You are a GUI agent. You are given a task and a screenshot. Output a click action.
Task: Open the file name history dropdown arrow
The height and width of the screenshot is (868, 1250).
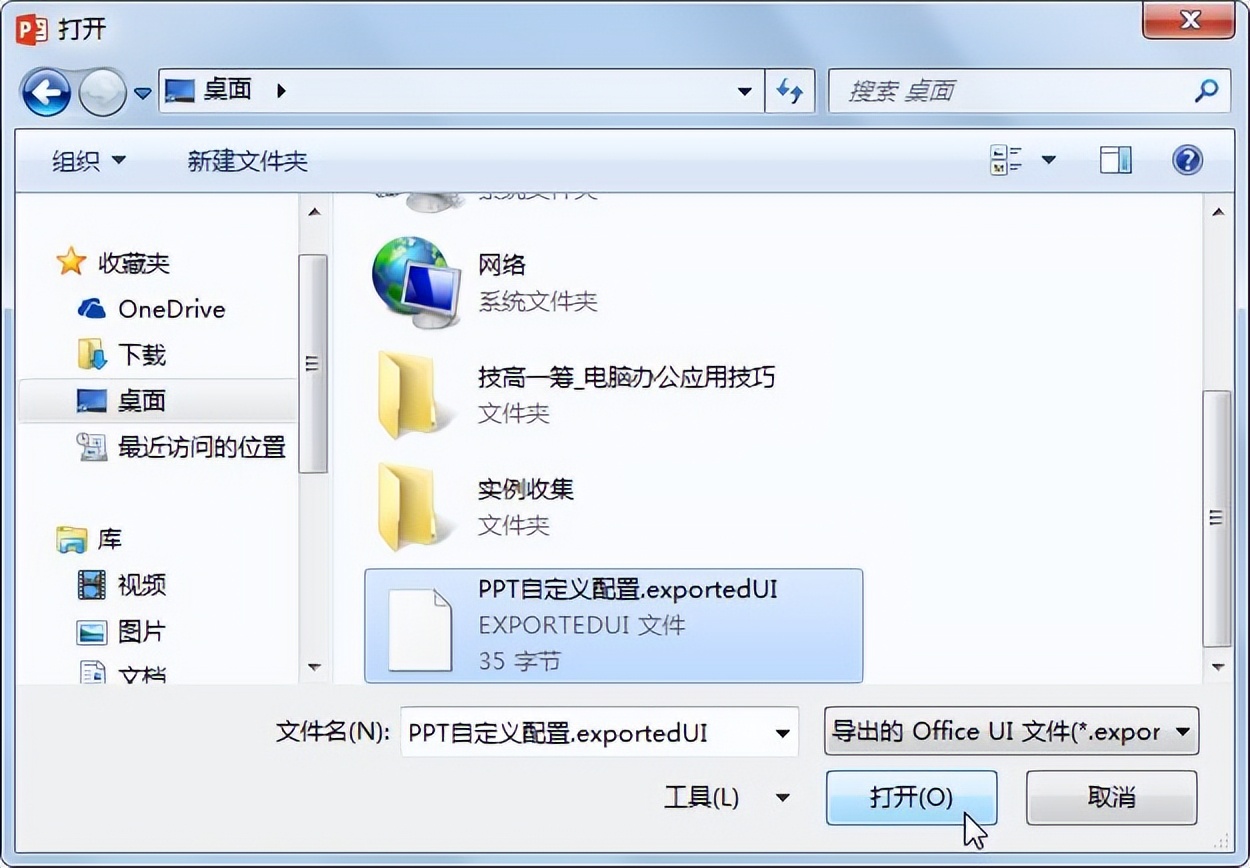click(782, 733)
